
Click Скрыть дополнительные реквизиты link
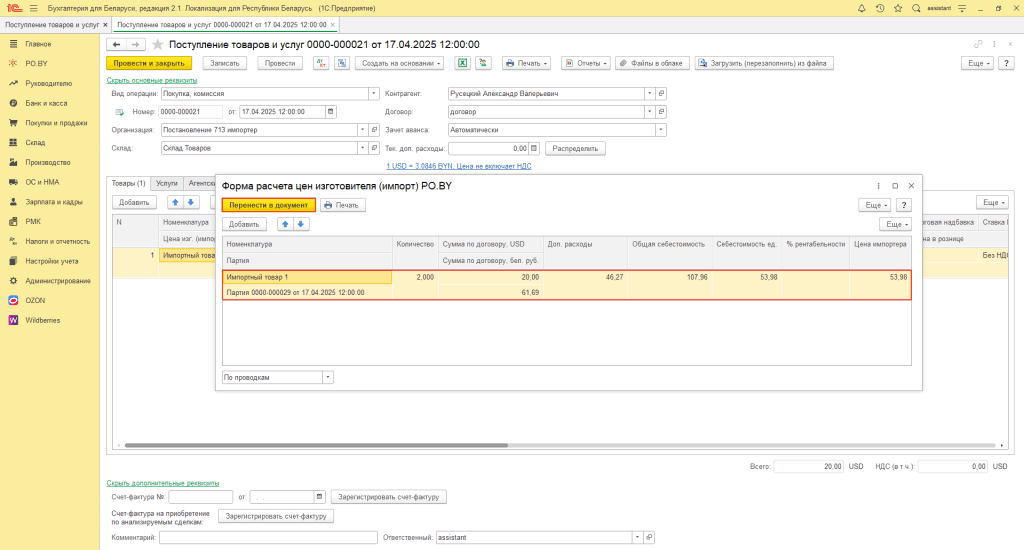[163, 483]
